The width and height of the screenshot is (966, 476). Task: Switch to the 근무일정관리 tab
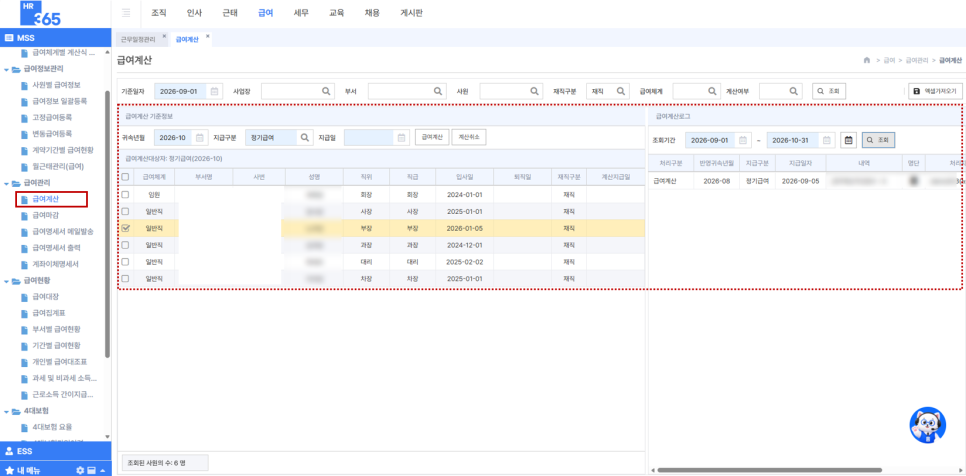(138, 38)
